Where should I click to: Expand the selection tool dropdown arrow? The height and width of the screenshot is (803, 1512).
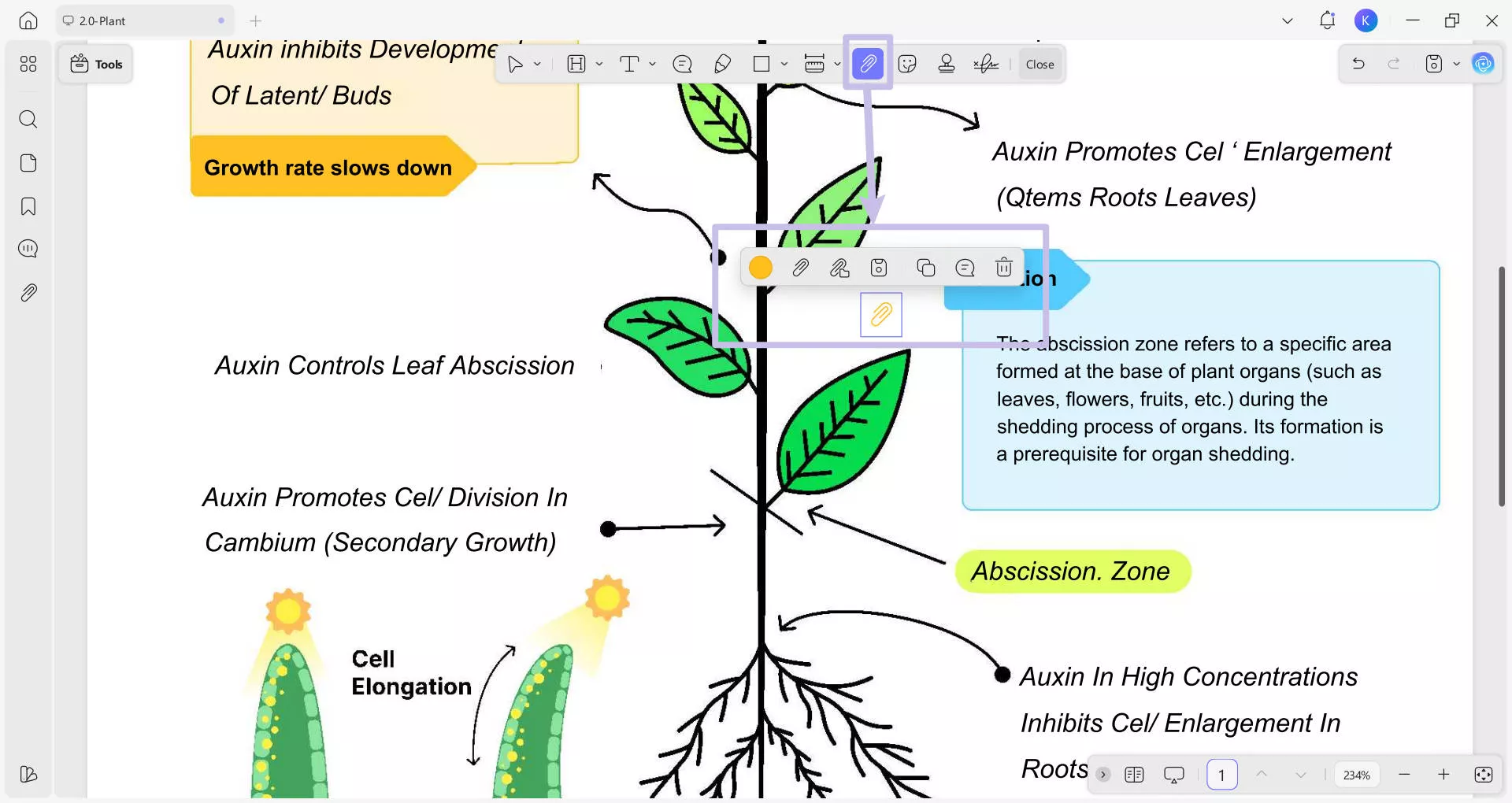(x=537, y=65)
